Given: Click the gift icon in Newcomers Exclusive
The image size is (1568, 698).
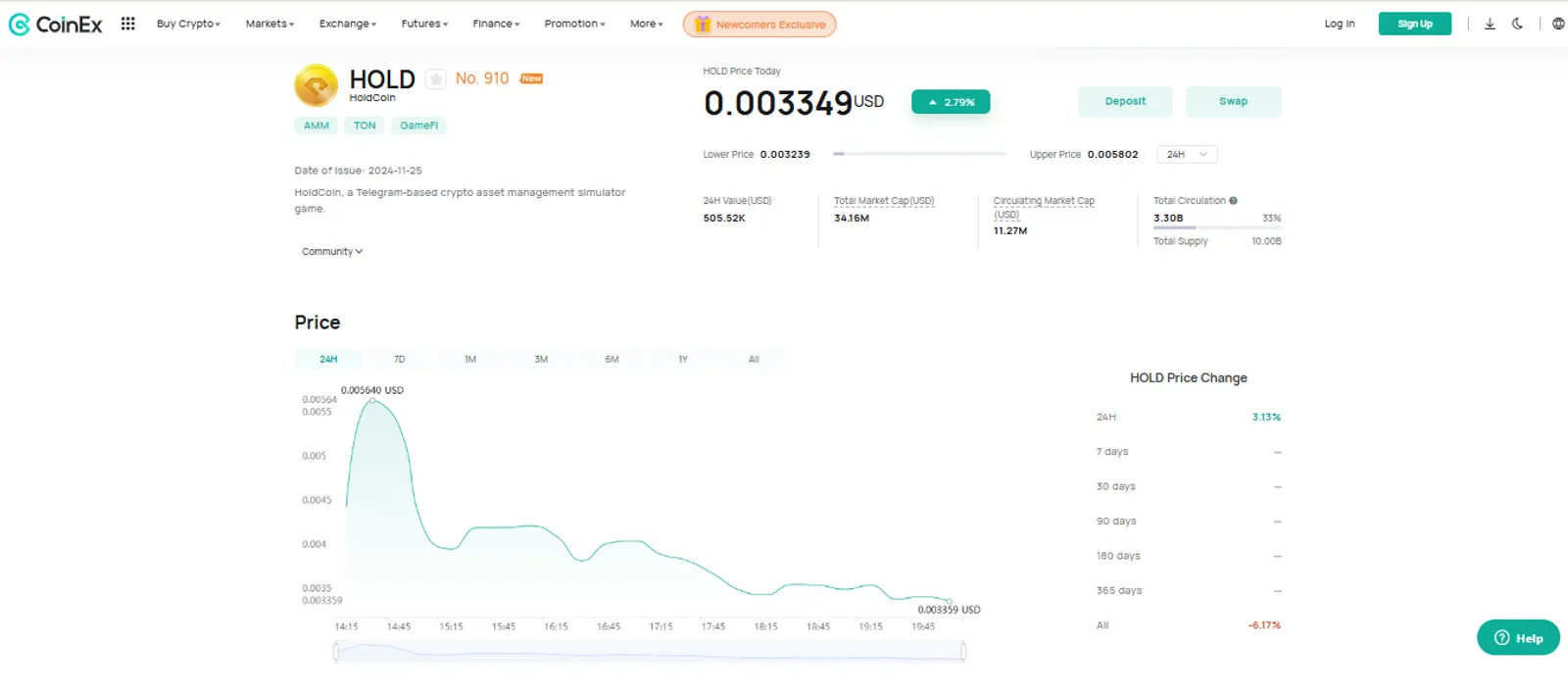Looking at the screenshot, I should [702, 24].
